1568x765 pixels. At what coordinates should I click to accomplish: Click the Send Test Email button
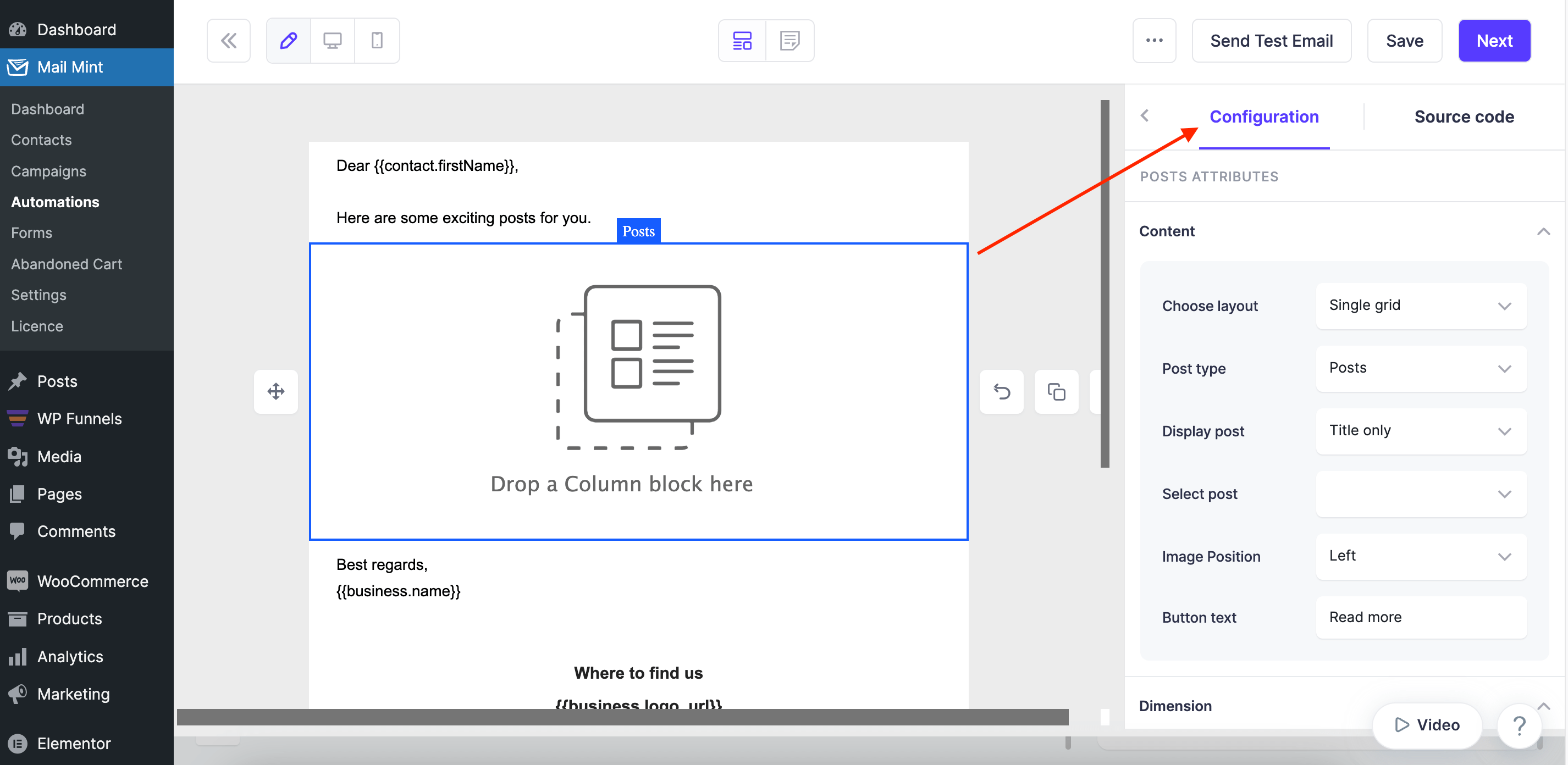(1272, 41)
